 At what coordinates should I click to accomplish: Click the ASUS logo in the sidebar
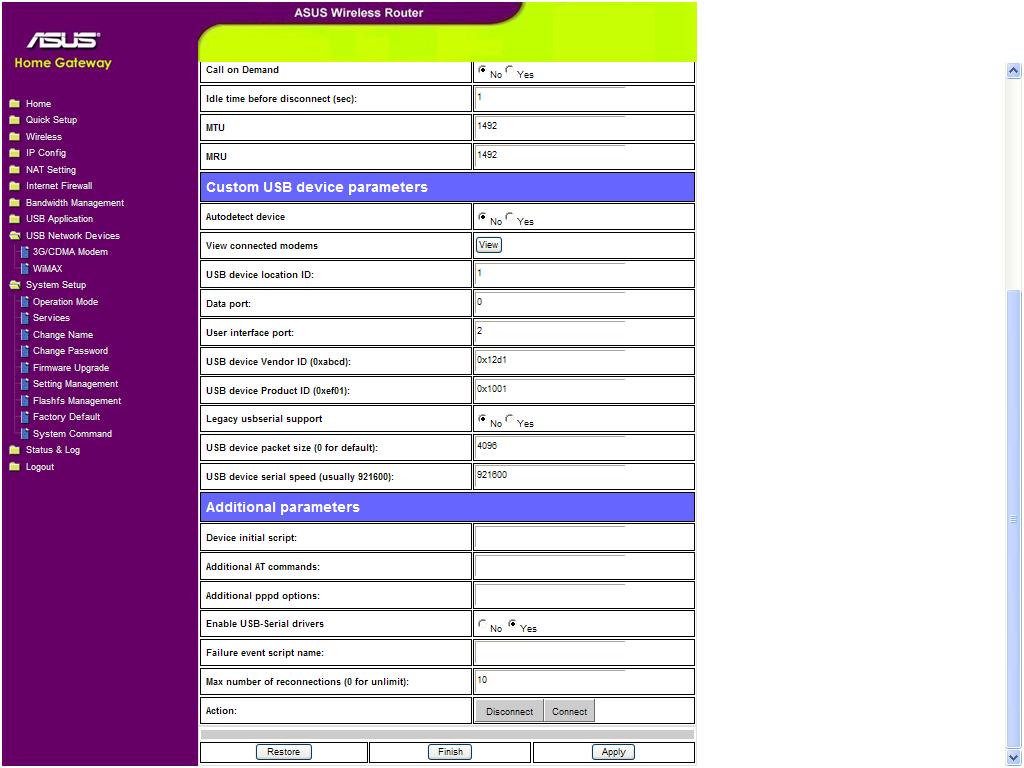63,40
